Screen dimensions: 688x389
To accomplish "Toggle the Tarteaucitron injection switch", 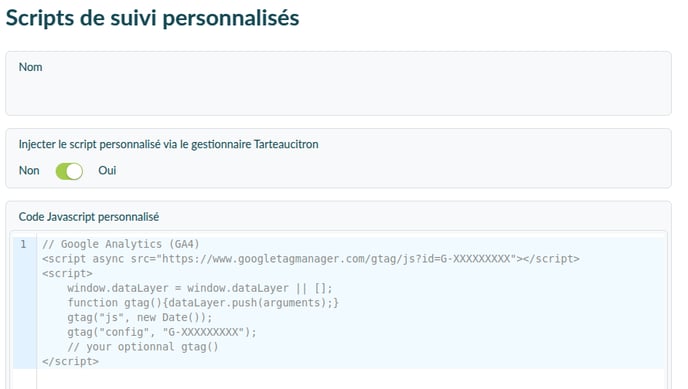I will click(69, 171).
